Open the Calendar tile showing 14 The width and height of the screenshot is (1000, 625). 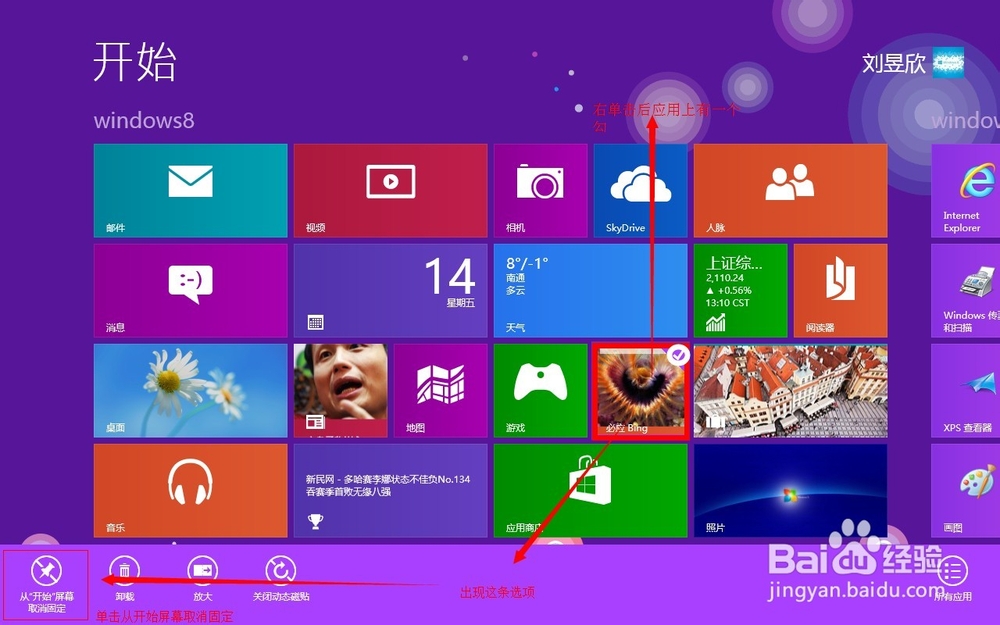(x=390, y=291)
